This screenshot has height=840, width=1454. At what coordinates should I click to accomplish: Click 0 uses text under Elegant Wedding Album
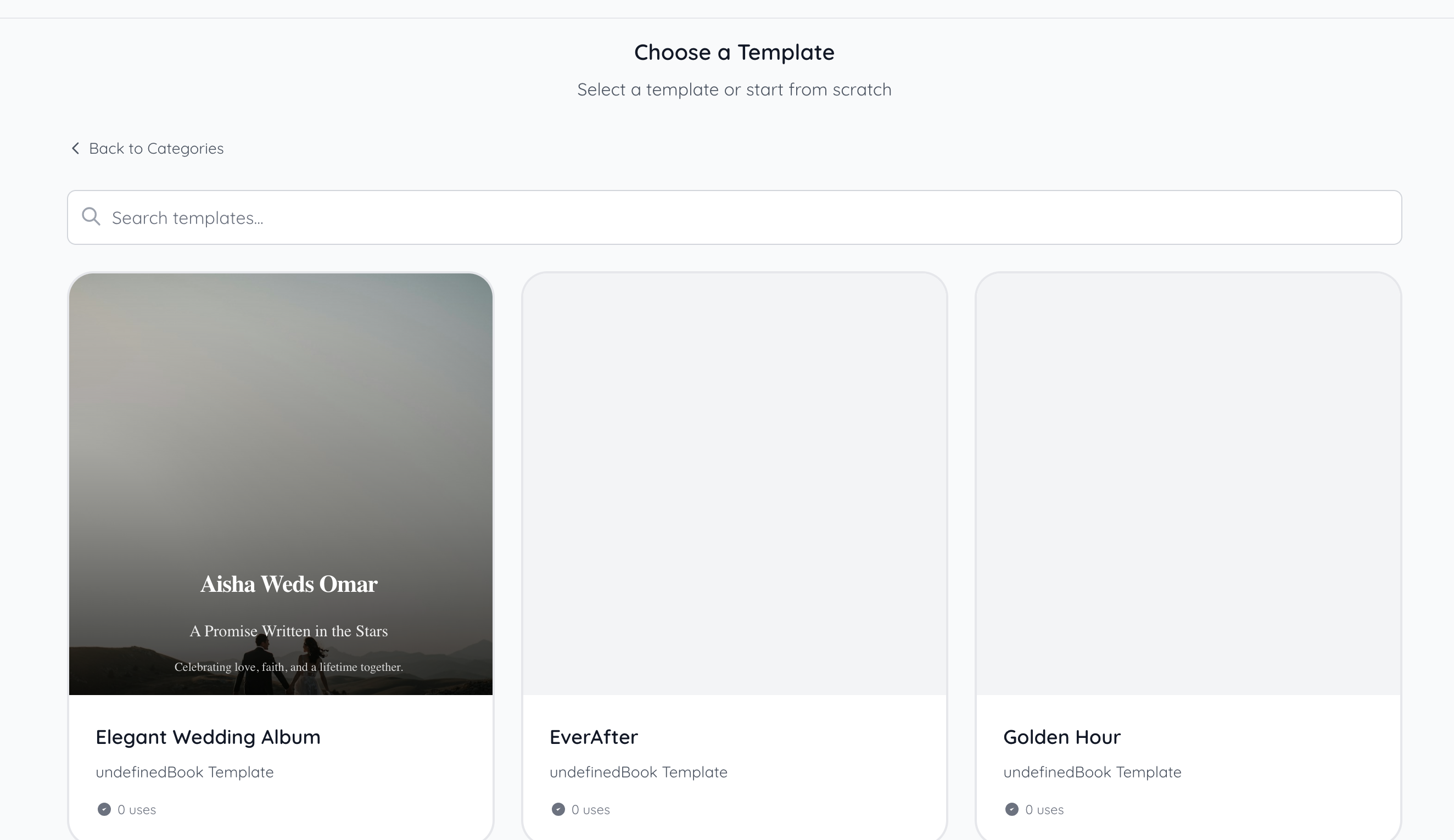pos(137,810)
